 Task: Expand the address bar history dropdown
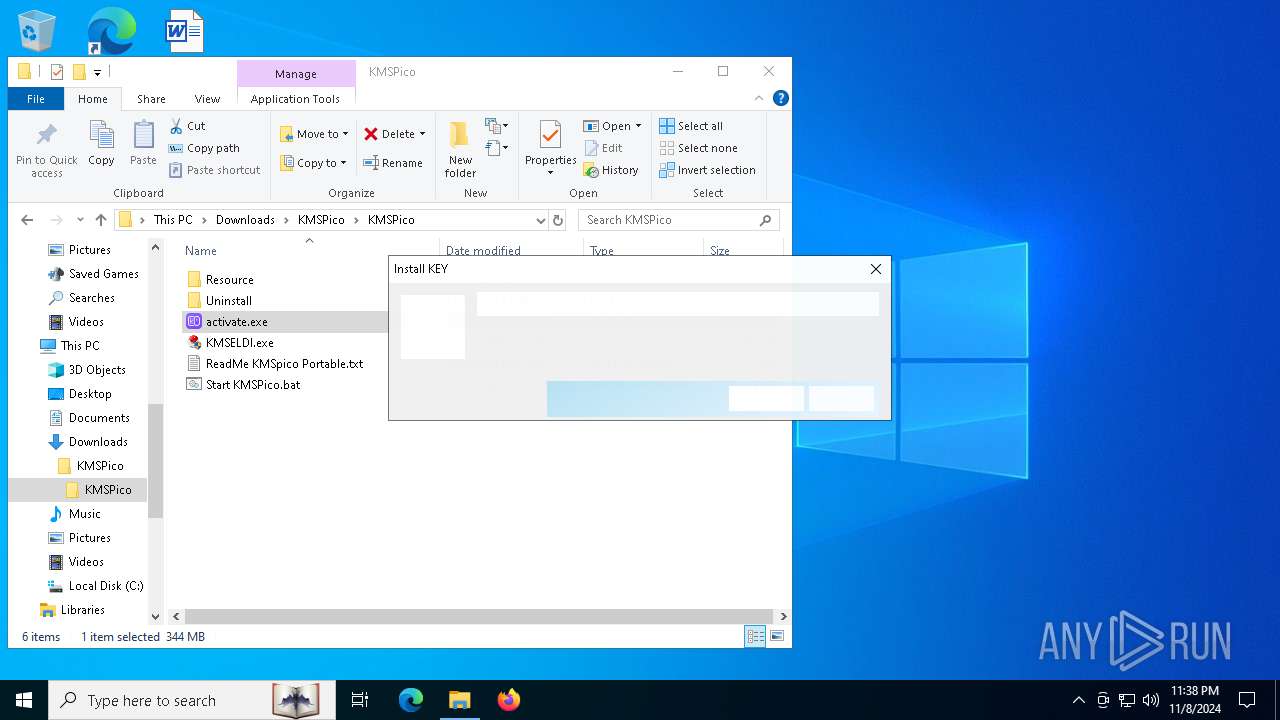pos(541,220)
